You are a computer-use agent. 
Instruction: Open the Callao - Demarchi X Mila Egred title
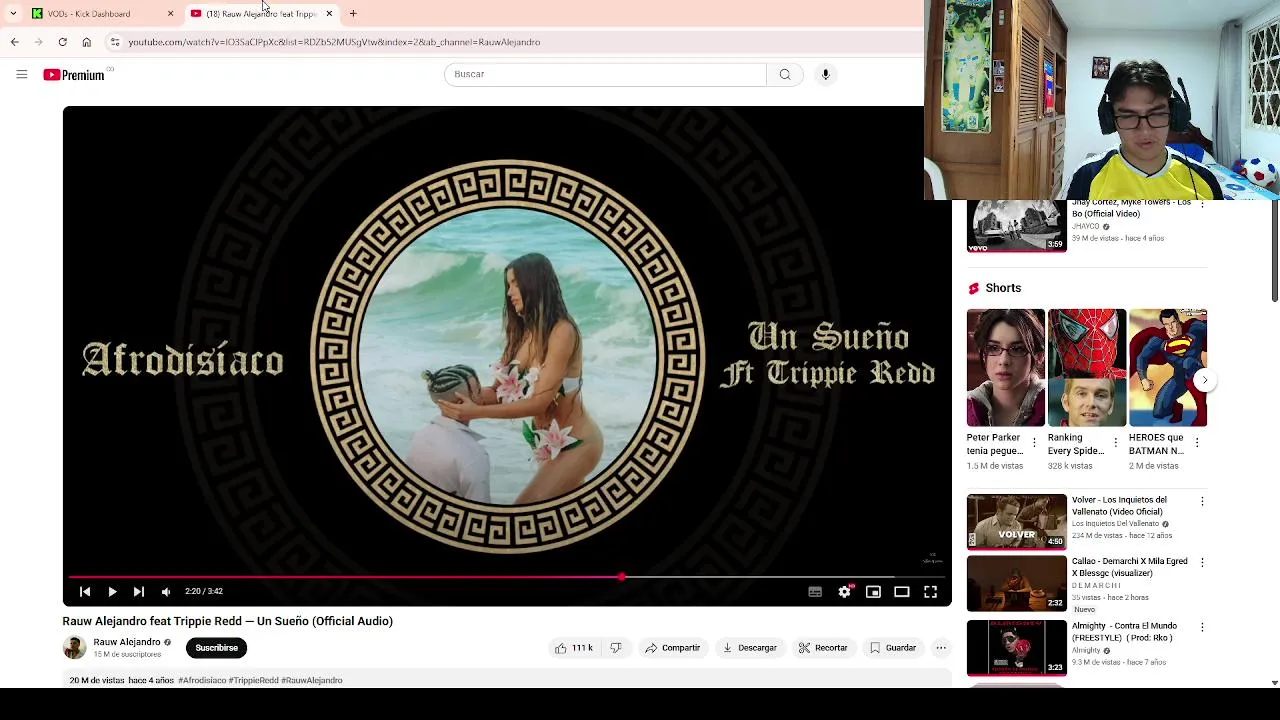(1130, 567)
